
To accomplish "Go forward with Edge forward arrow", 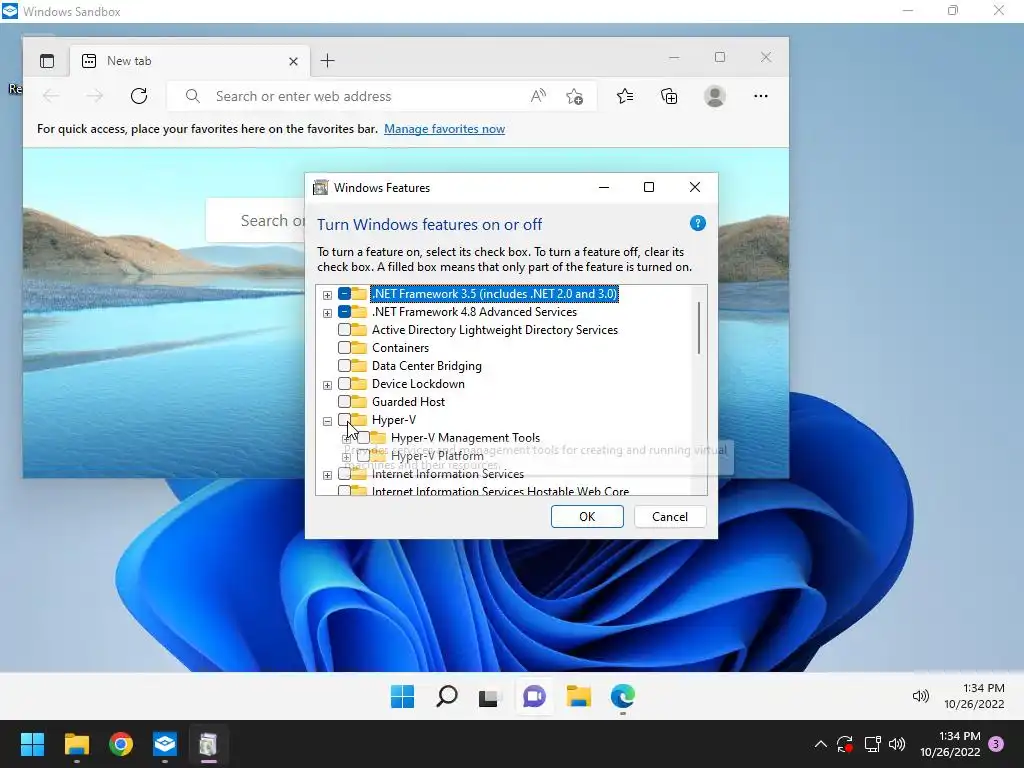I will click(x=95, y=97).
